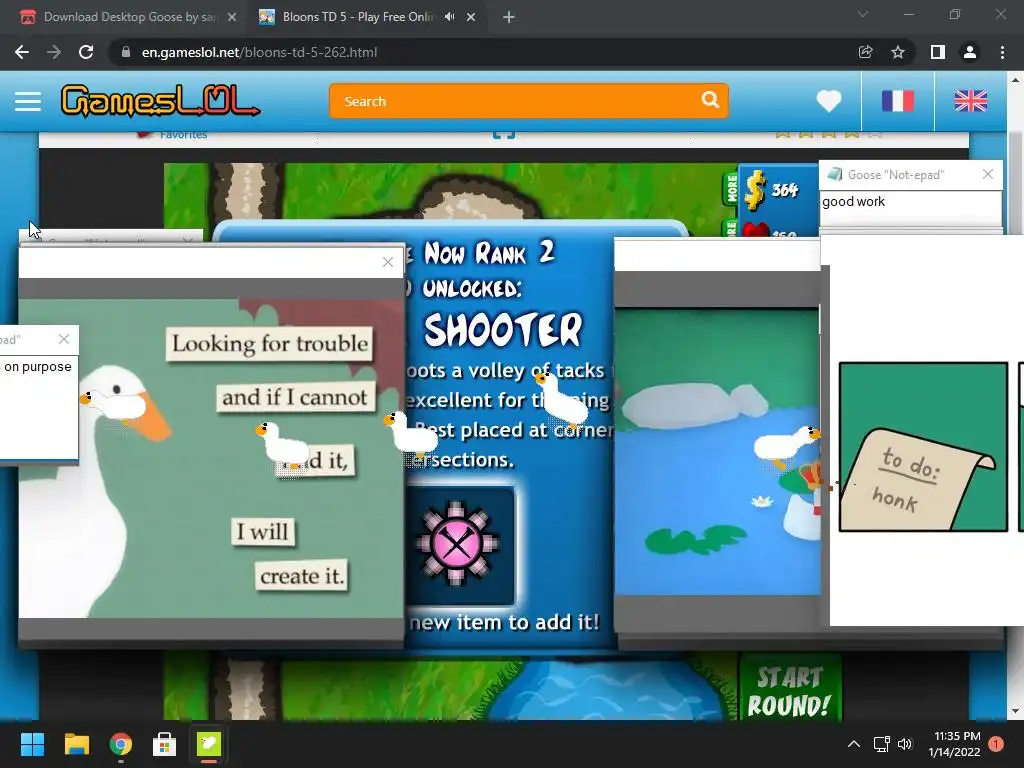The image size is (1024, 768).
Task: Close the 'on purpose' notepad window
Action: pos(63,339)
